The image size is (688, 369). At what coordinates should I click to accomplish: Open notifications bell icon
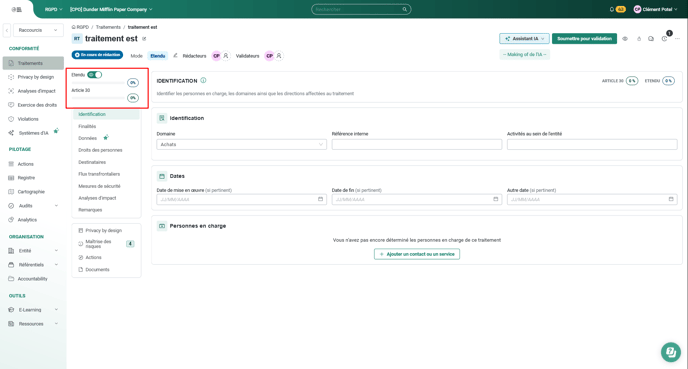click(x=612, y=9)
